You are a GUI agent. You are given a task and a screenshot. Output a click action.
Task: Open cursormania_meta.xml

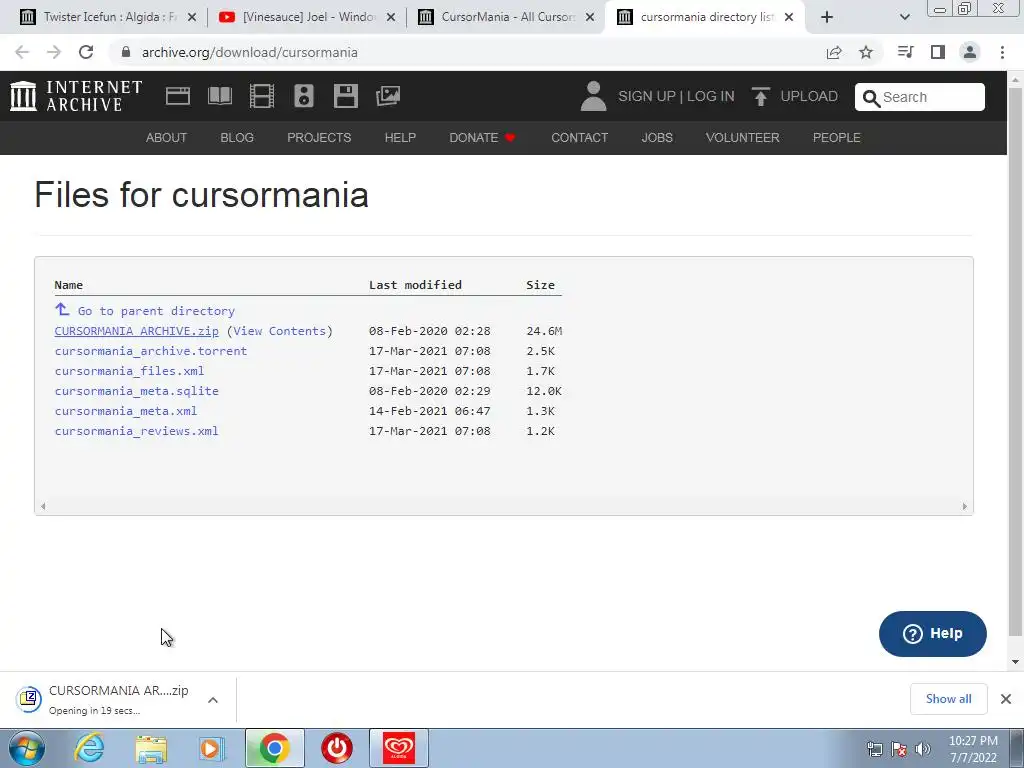click(125, 411)
